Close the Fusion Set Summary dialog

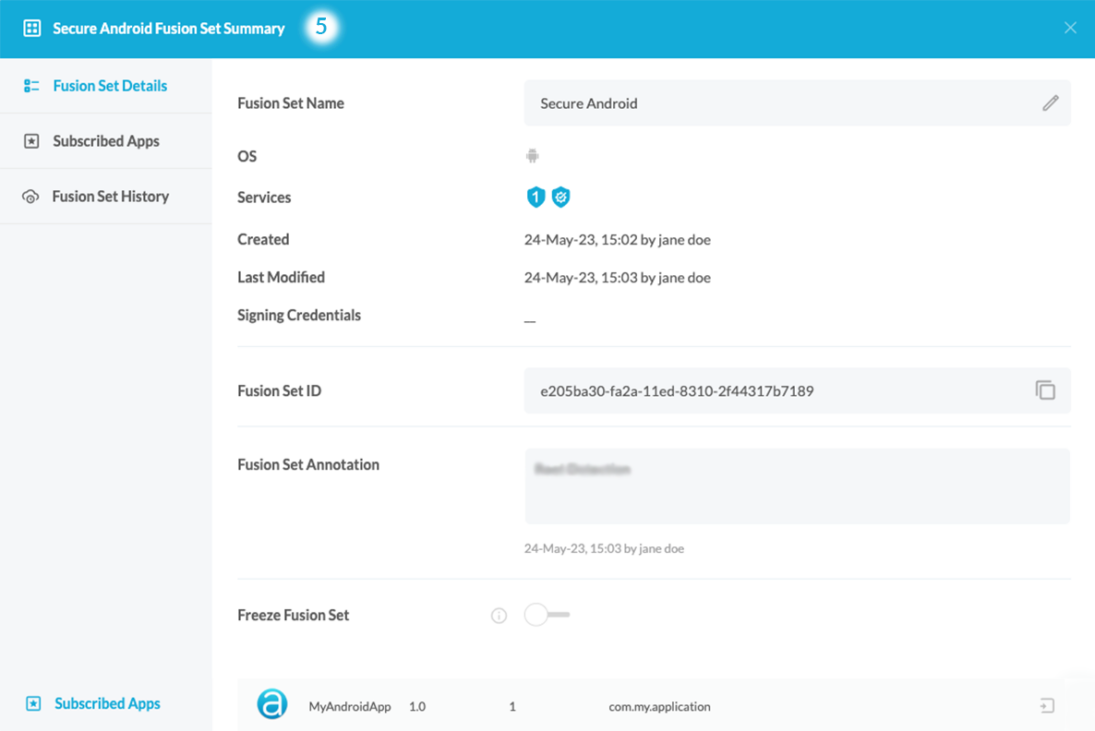pos(1070,28)
